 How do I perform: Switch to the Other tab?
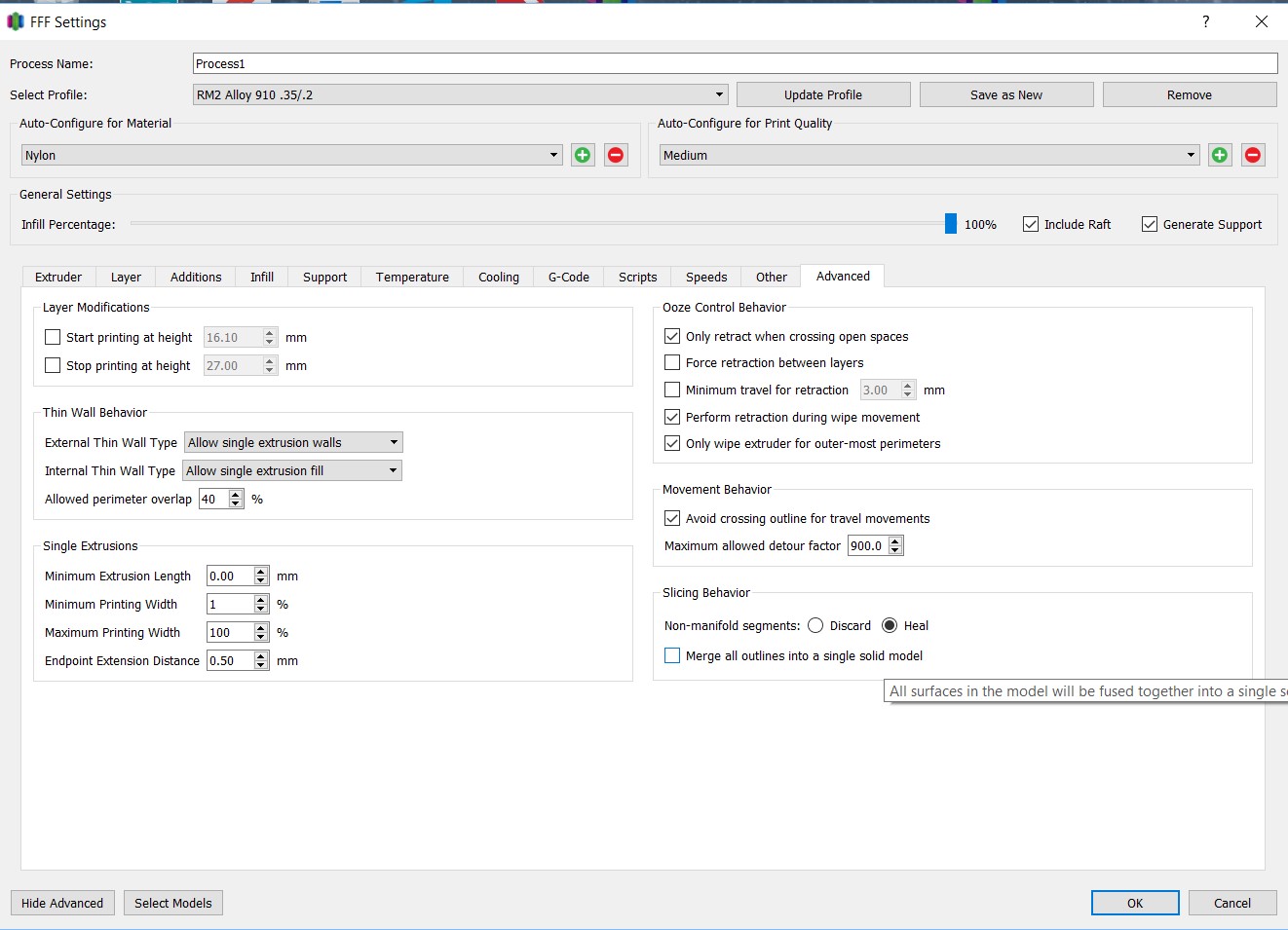coord(772,277)
